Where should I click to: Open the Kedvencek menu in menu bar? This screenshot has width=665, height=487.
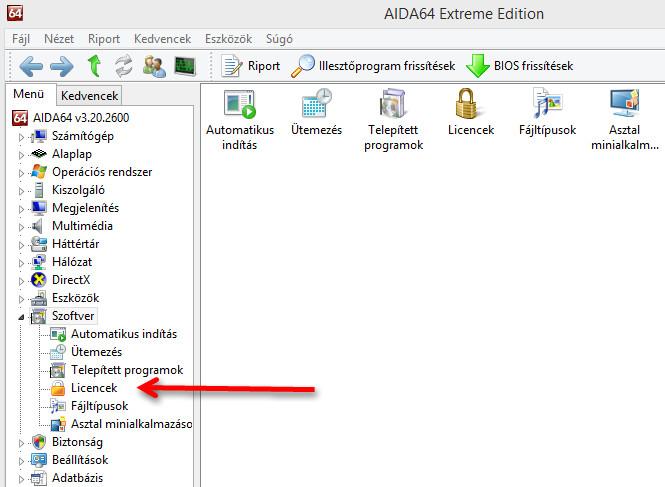coord(162,39)
